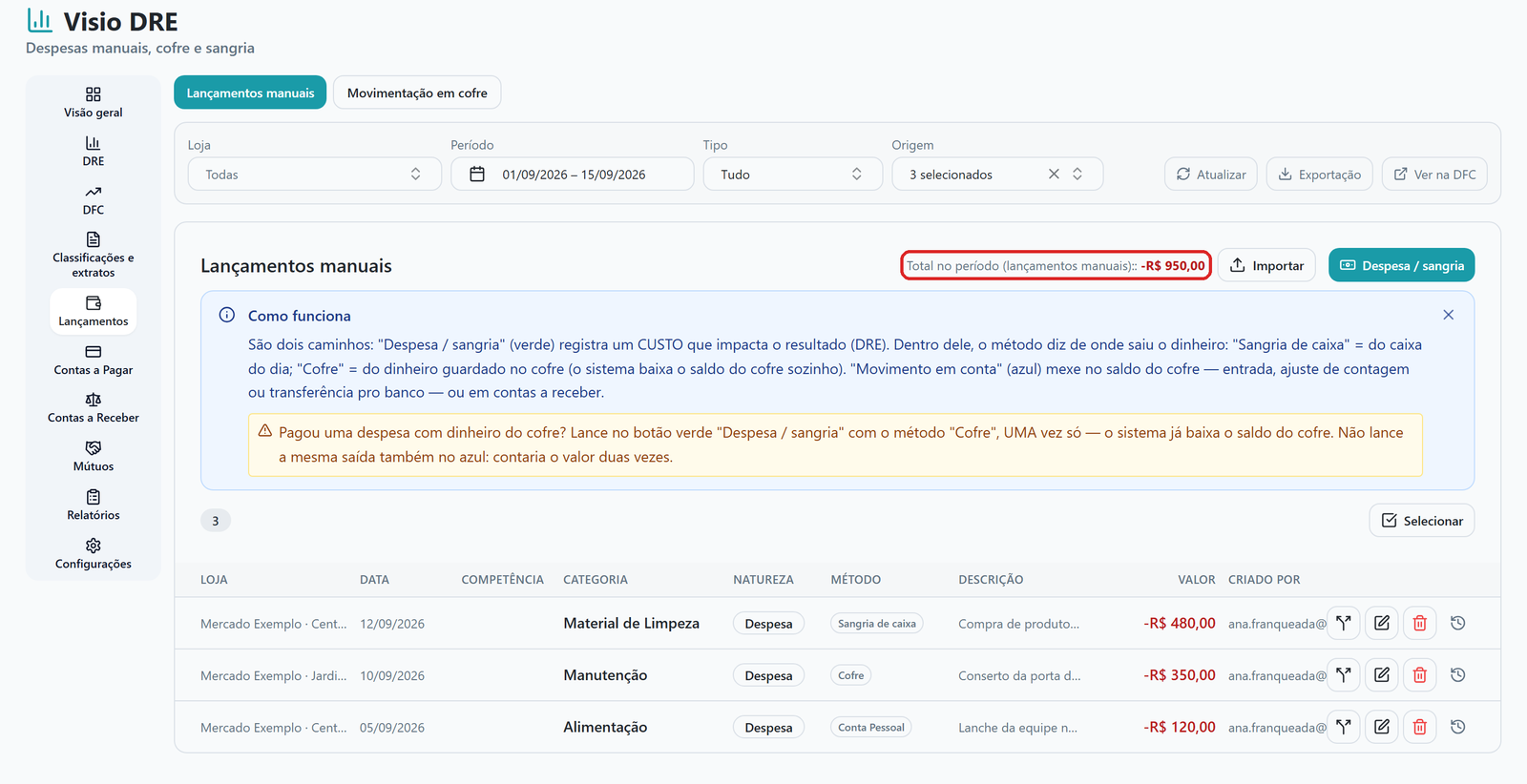The height and width of the screenshot is (784, 1527).
Task: Open the Loja dropdown showing Todas
Action: click(314, 175)
